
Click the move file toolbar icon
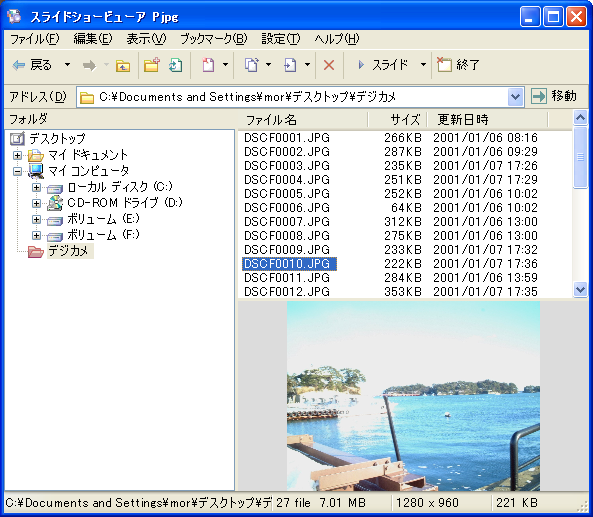pyautogui.click(x=290, y=65)
